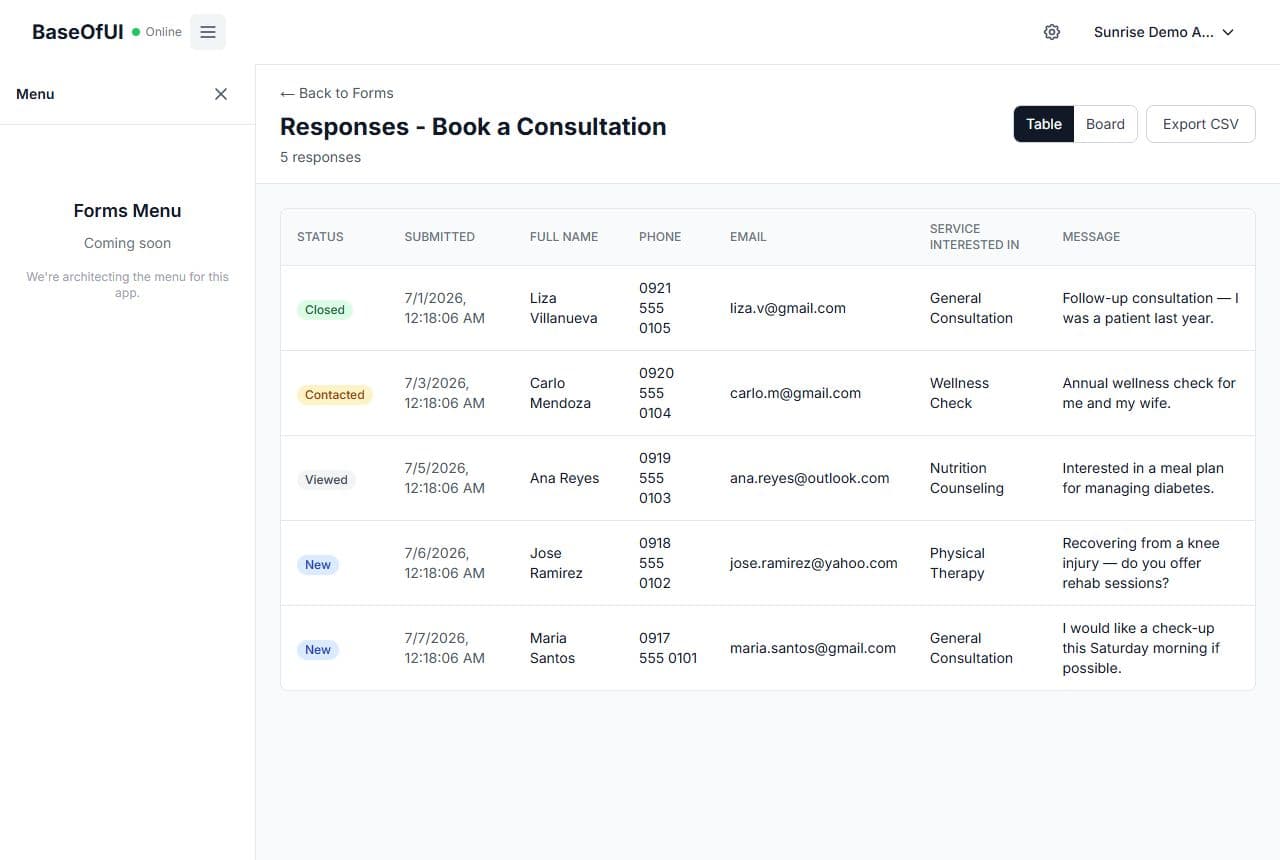Select the name Jose Ramirez
The image size is (1280, 860).
[x=556, y=563]
